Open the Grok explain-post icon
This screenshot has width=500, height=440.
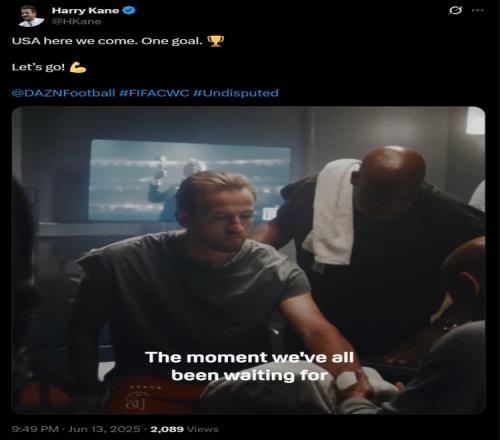click(455, 10)
